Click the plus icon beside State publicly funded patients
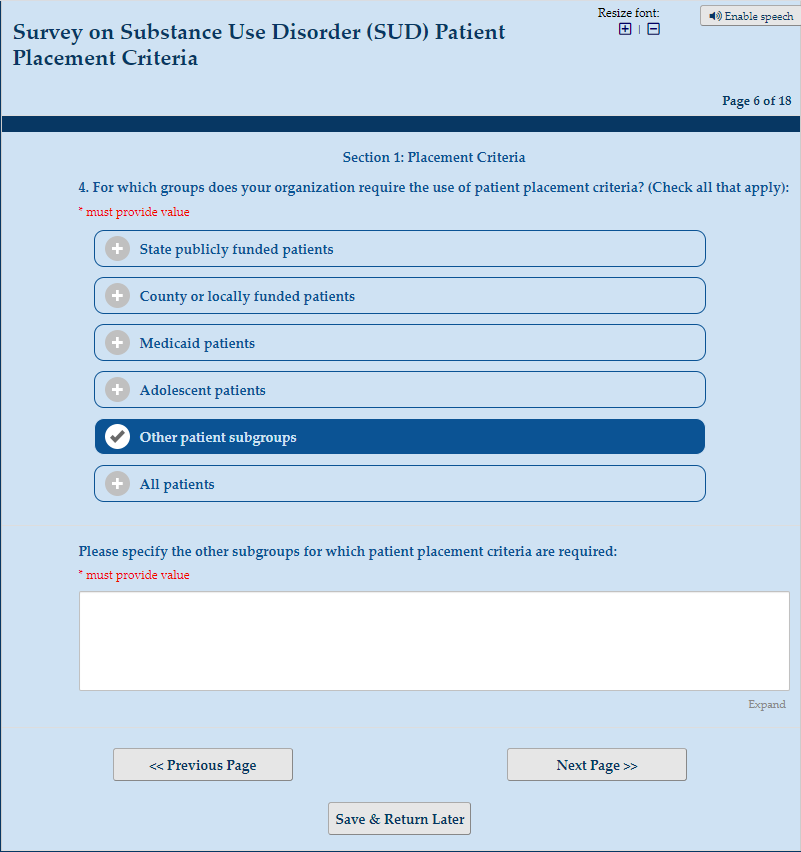This screenshot has width=801, height=852. tap(118, 249)
